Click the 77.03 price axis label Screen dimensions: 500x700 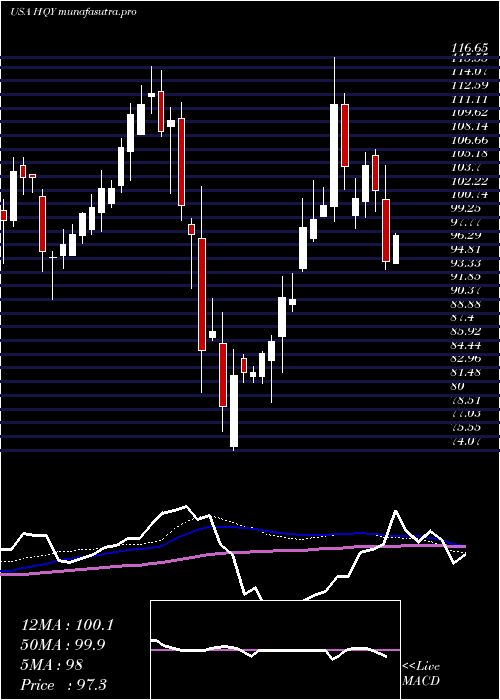click(467, 414)
